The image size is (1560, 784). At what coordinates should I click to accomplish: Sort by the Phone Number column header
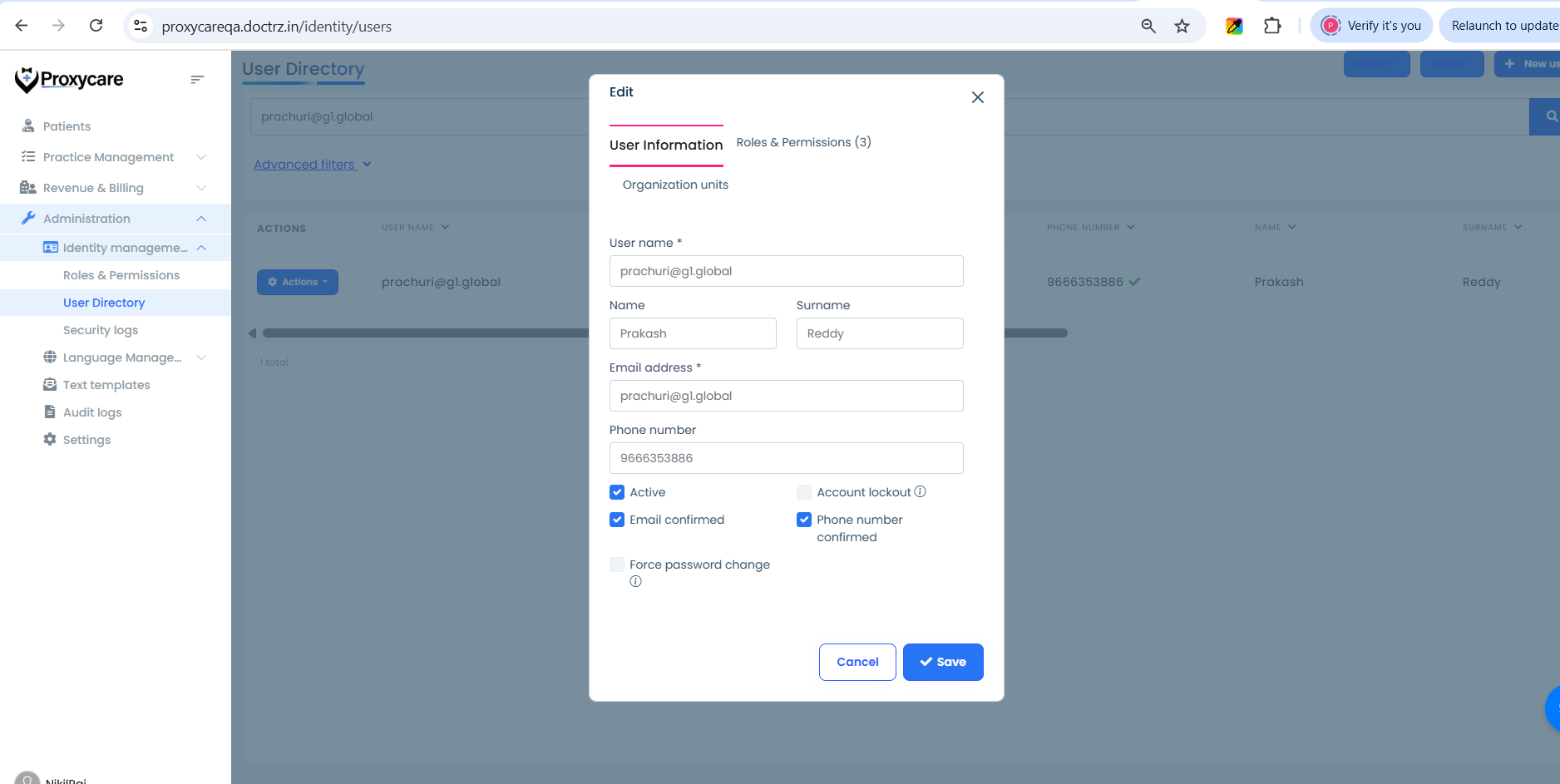tap(1090, 227)
